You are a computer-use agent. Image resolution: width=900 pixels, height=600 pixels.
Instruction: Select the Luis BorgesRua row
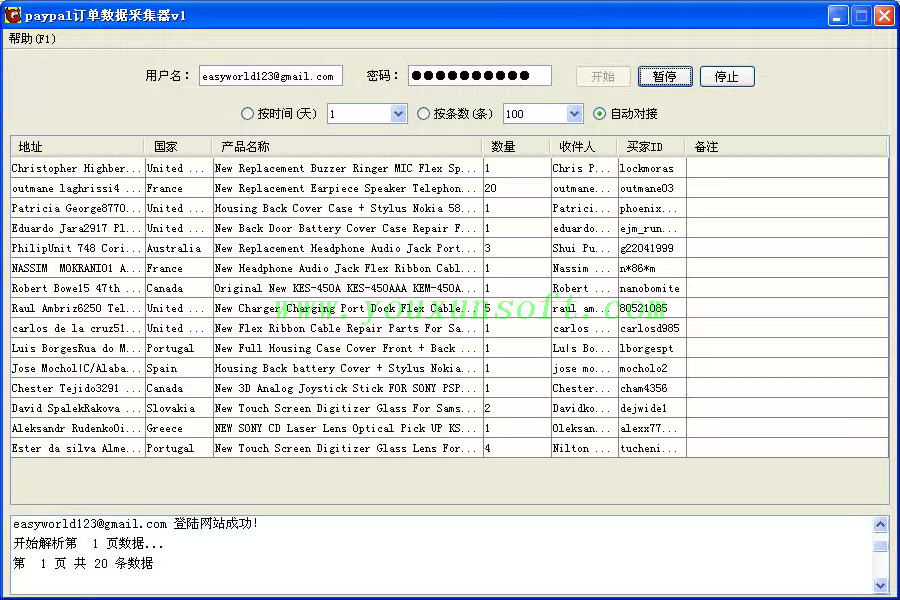pos(449,349)
